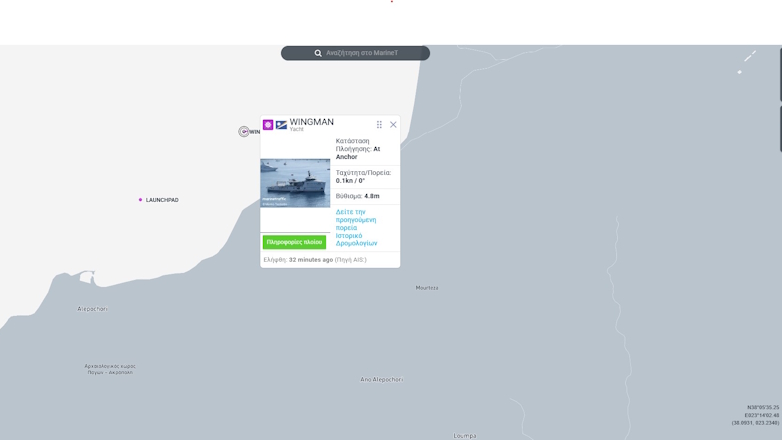The height and width of the screenshot is (440, 782).
Task: Click the coordinates readout at bottom right
Action: coord(755,415)
